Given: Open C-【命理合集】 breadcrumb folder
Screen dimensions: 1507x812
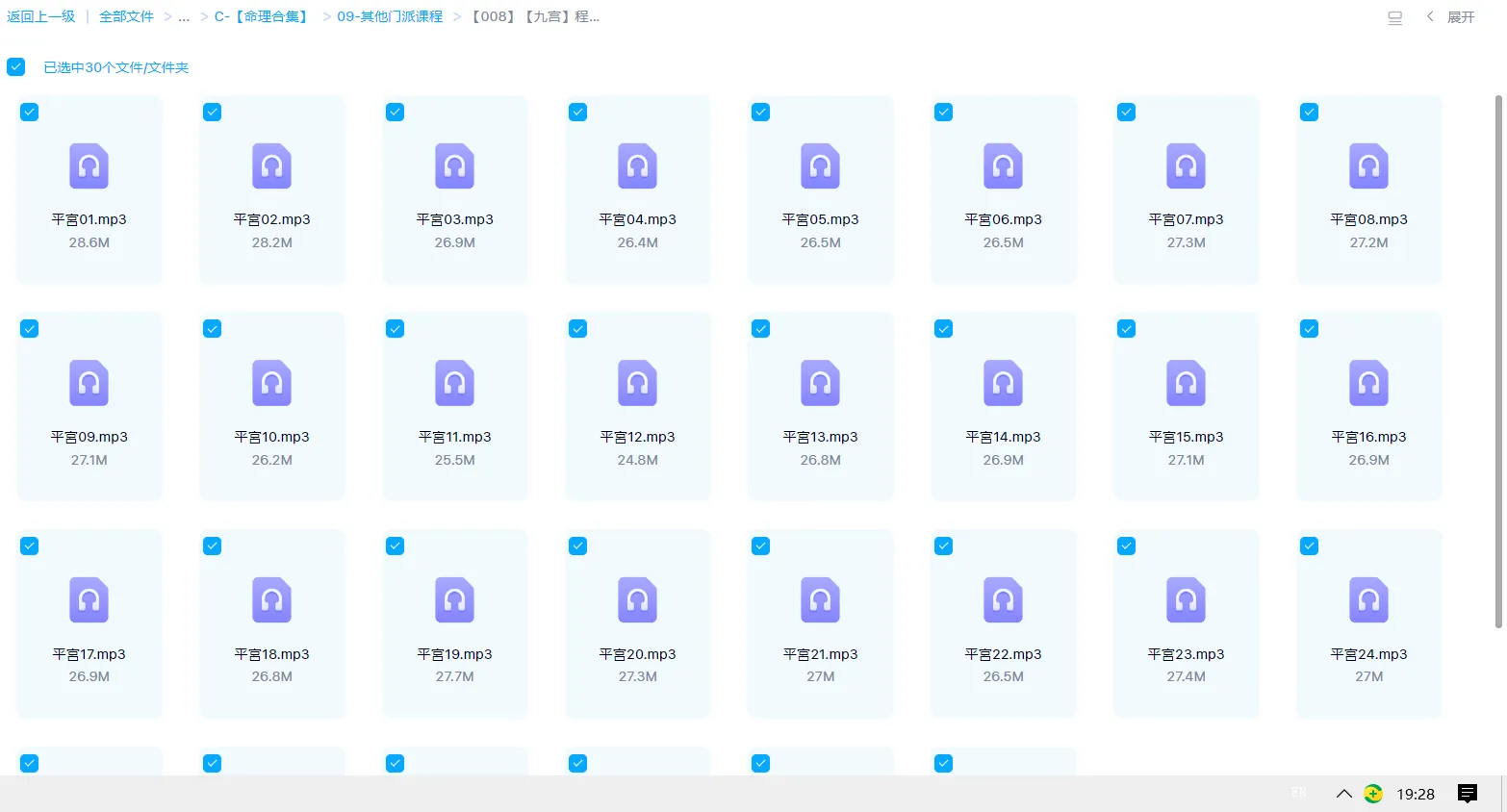Looking at the screenshot, I should [x=262, y=16].
